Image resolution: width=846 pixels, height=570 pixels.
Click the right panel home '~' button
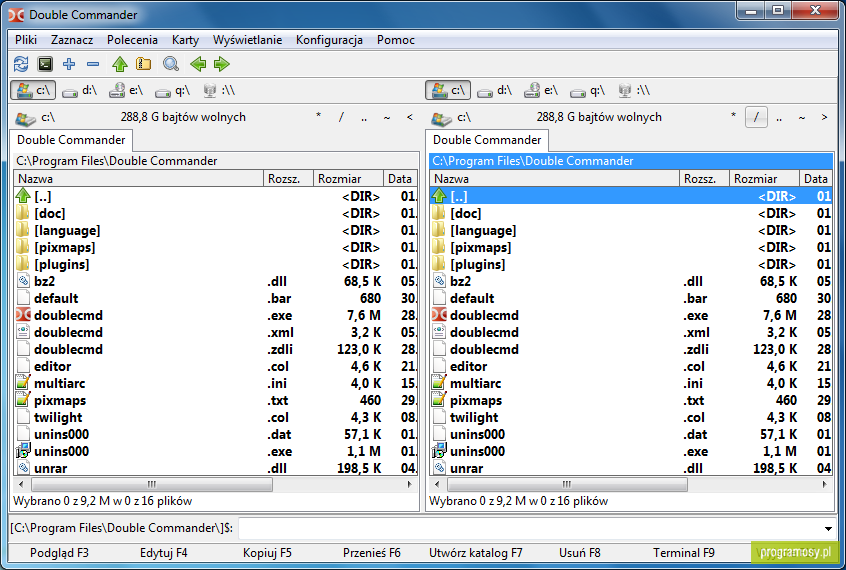[802, 117]
